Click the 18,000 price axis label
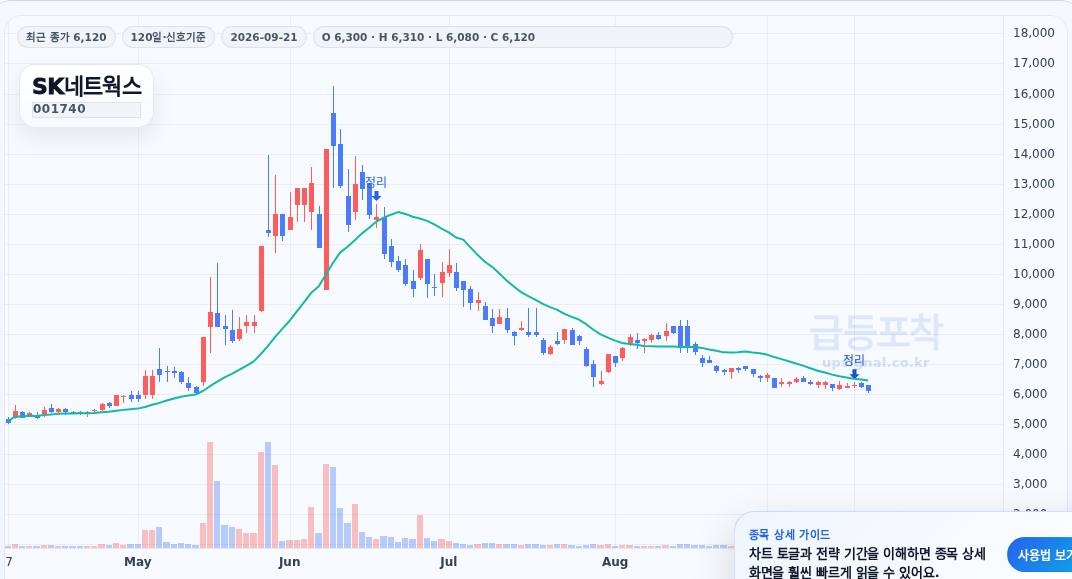The image size is (1072, 579). point(1033,33)
